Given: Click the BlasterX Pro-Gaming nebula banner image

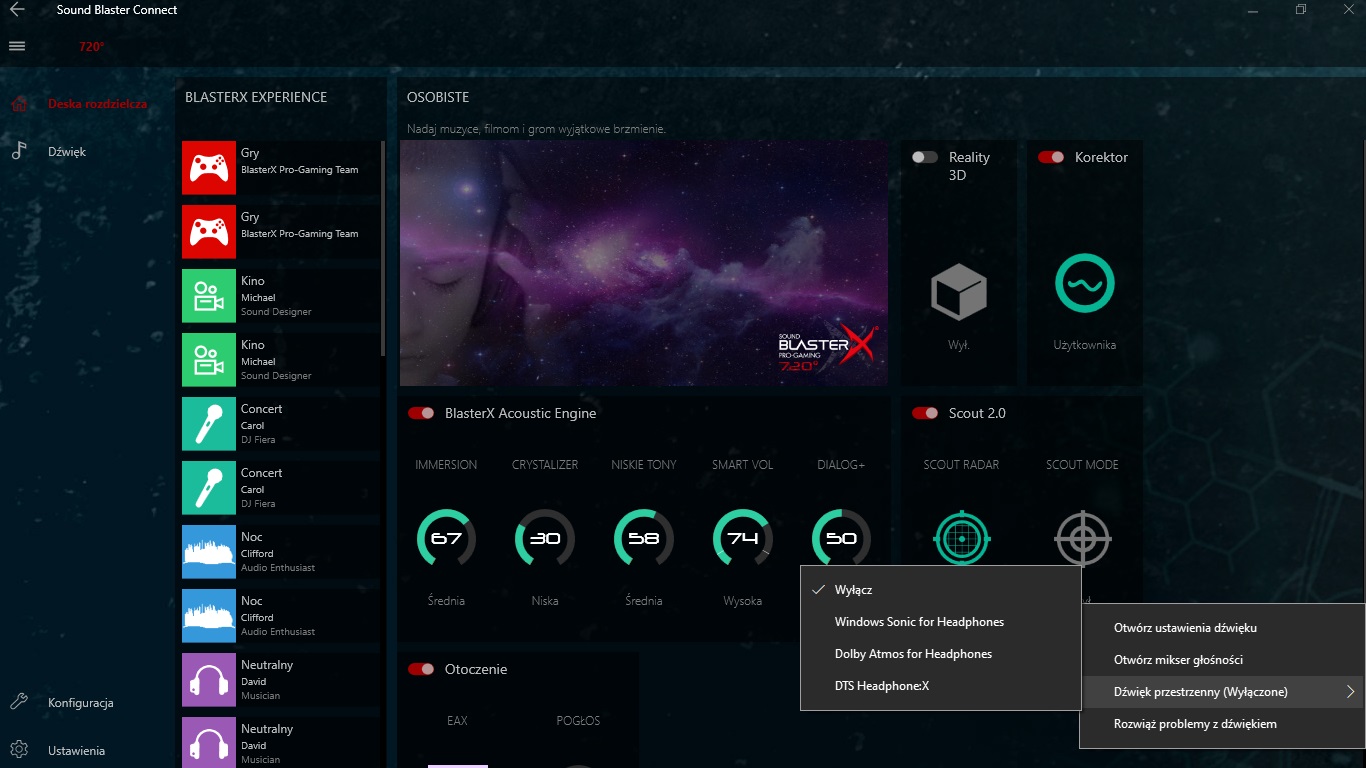Looking at the screenshot, I should 644,263.
